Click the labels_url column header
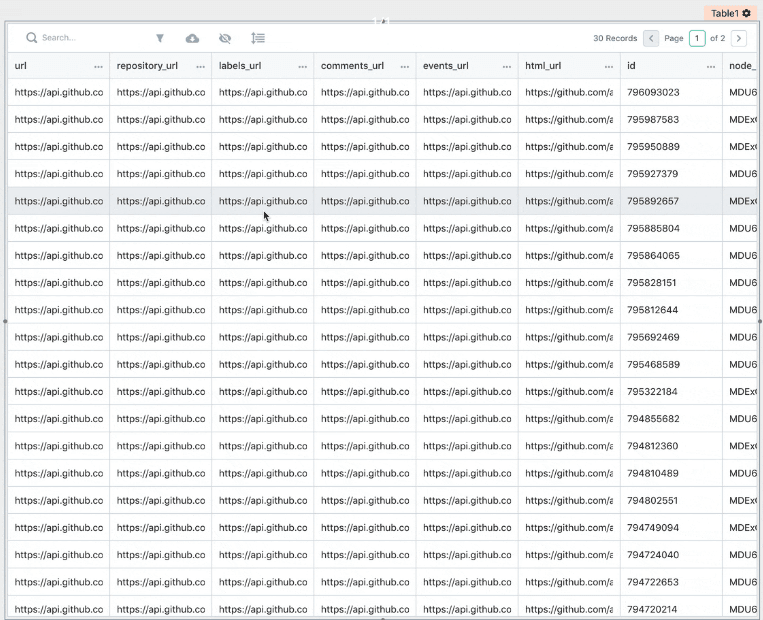The width and height of the screenshot is (763, 620). pos(263,66)
